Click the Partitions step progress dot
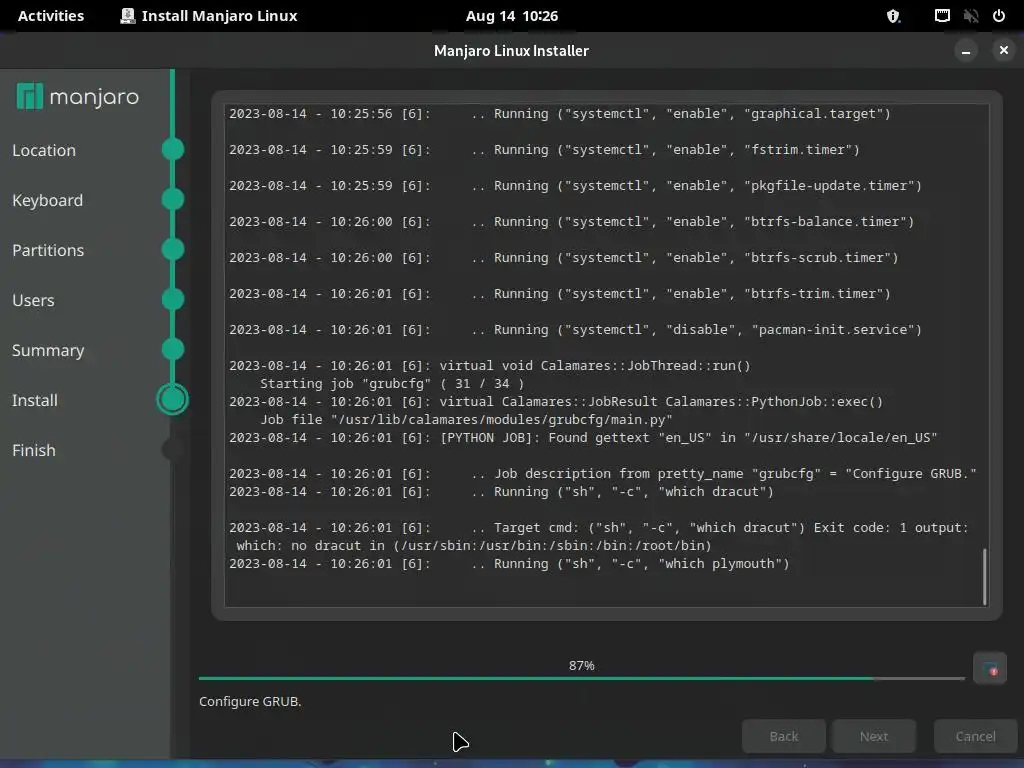 click(x=173, y=249)
